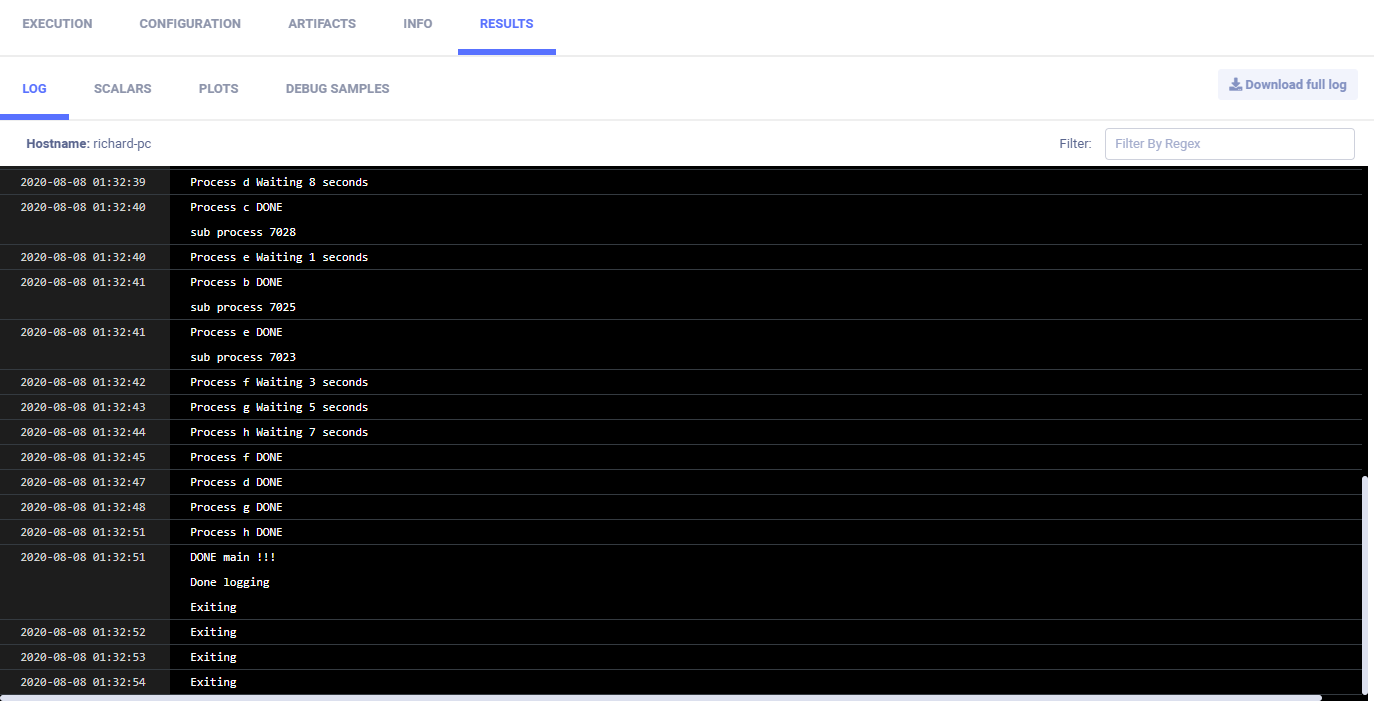The image size is (1376, 704).
Task: Open the PLOTS sub-tab
Action: click(218, 89)
